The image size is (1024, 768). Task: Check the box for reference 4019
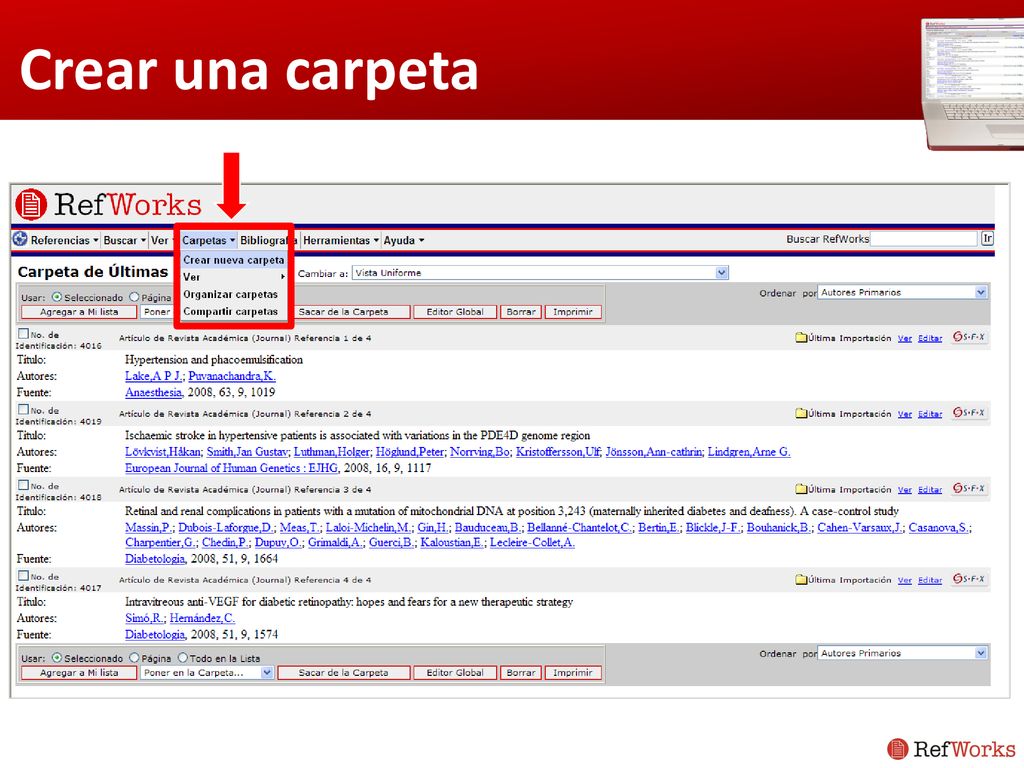(x=24, y=409)
